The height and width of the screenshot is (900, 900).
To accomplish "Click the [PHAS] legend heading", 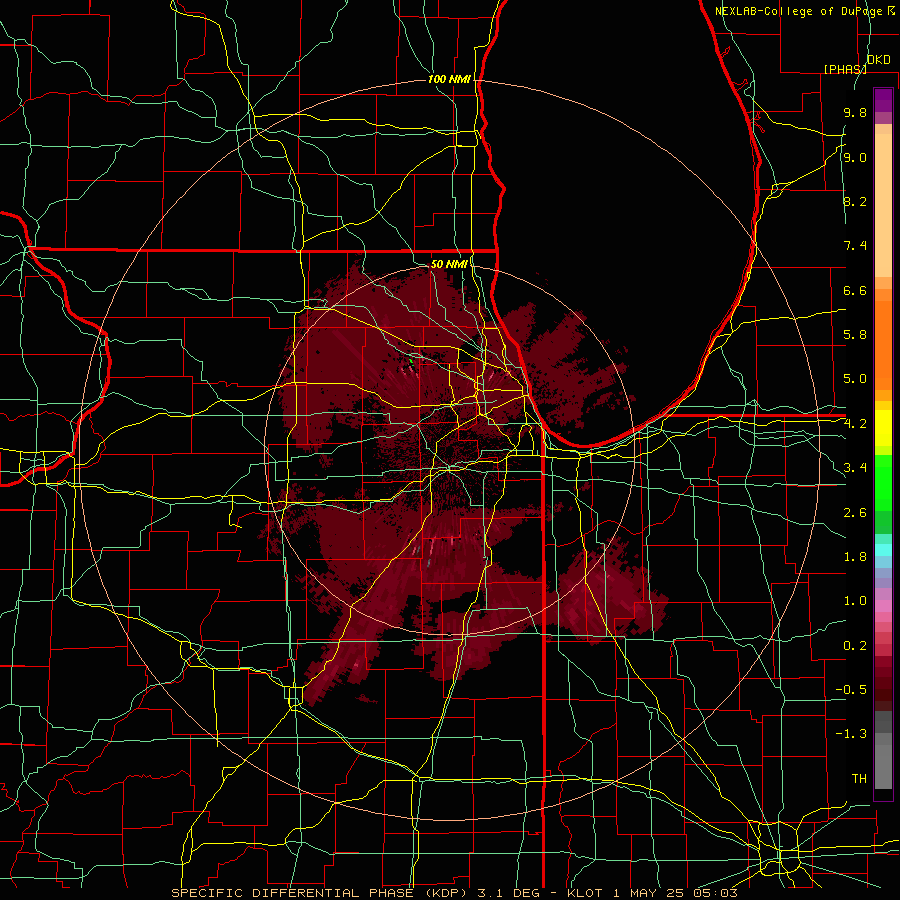I will [845, 69].
